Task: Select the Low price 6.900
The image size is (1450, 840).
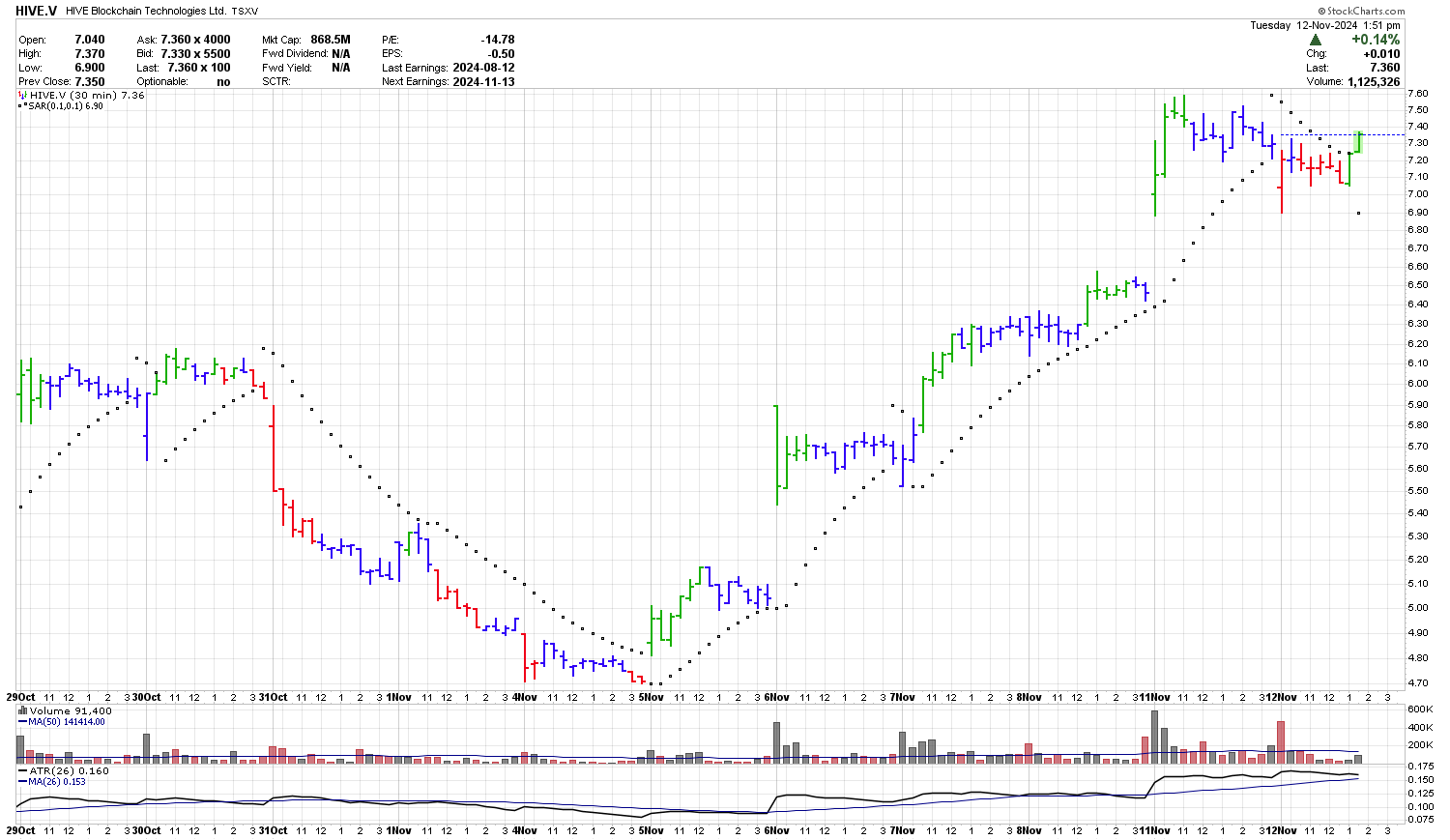Action: 90,68
